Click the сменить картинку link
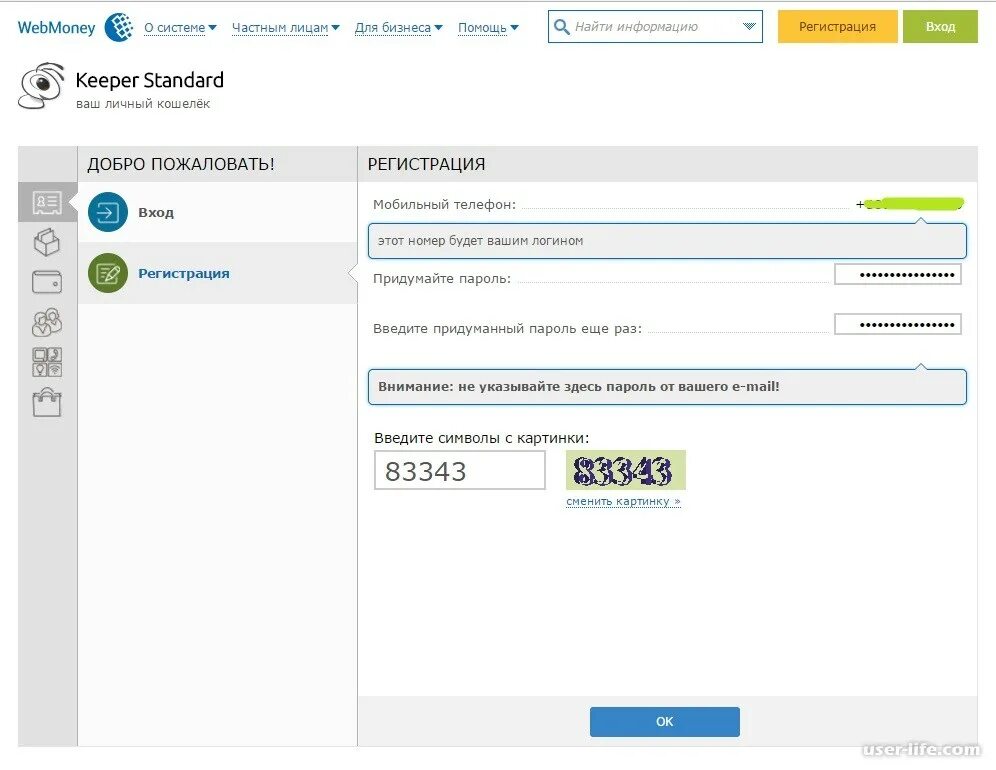 (x=623, y=501)
